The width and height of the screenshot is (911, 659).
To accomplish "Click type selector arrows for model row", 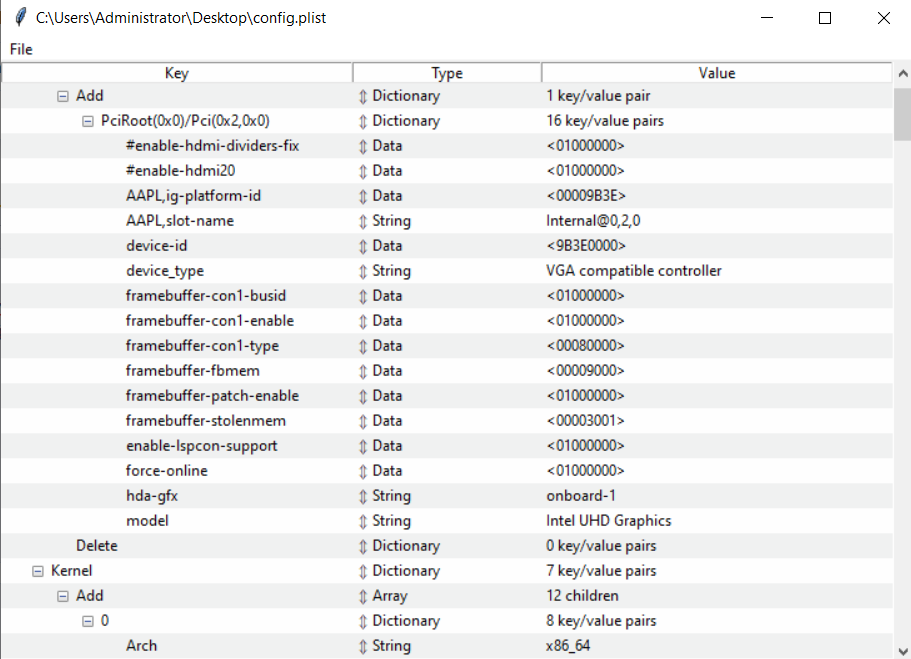I will point(363,521).
